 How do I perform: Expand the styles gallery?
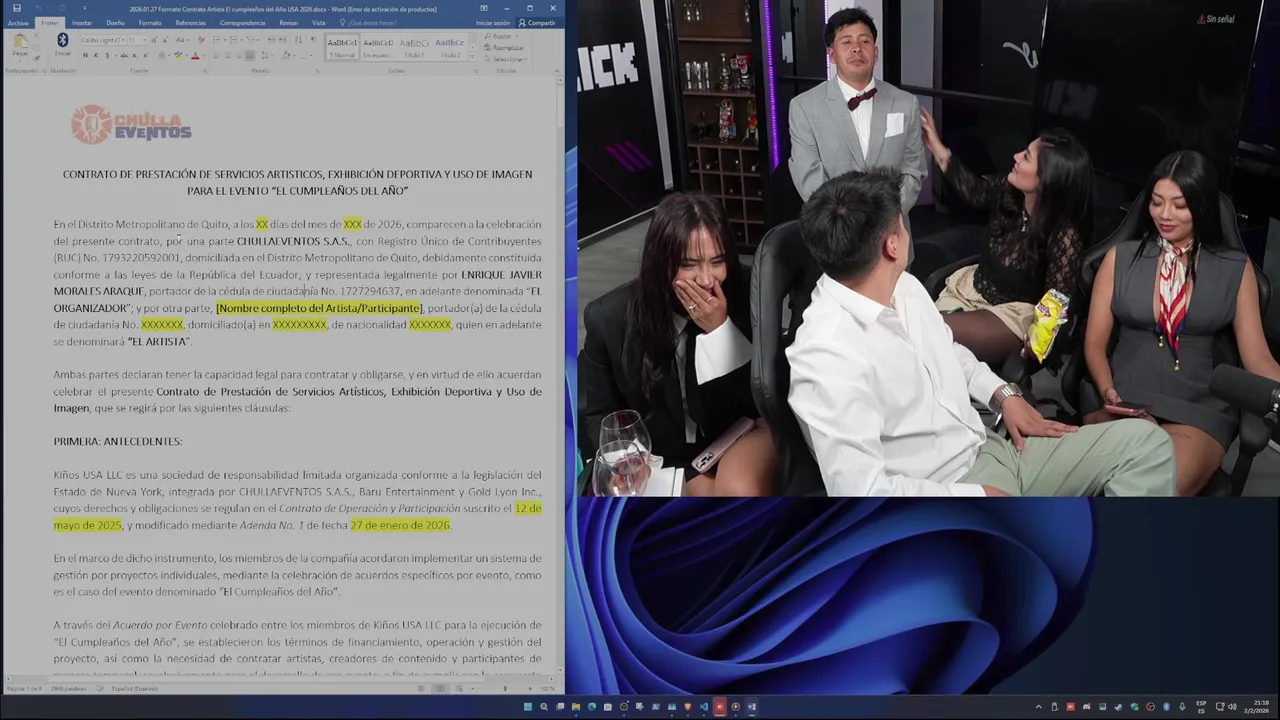tap(472, 57)
